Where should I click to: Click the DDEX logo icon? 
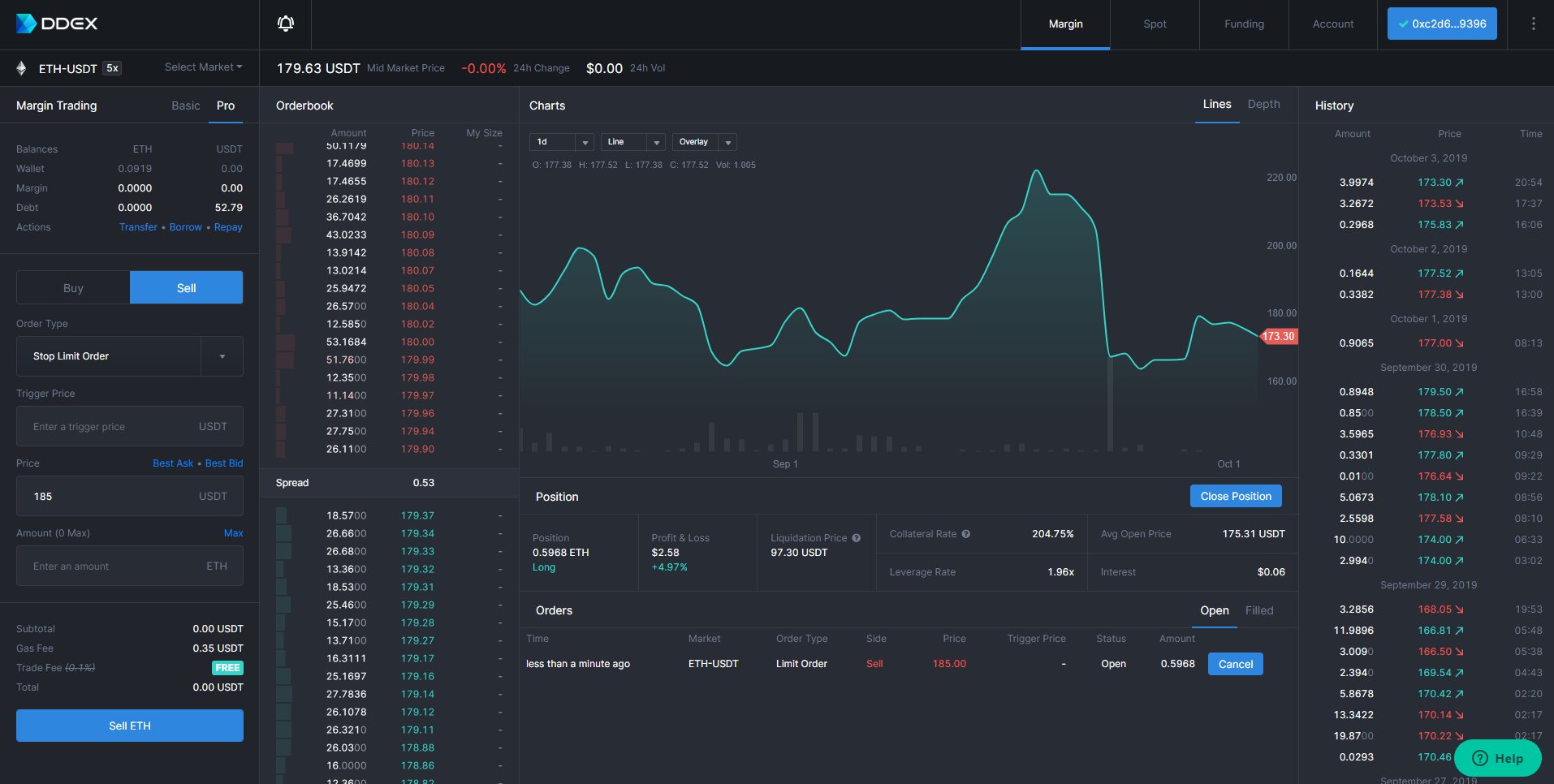click(27, 24)
